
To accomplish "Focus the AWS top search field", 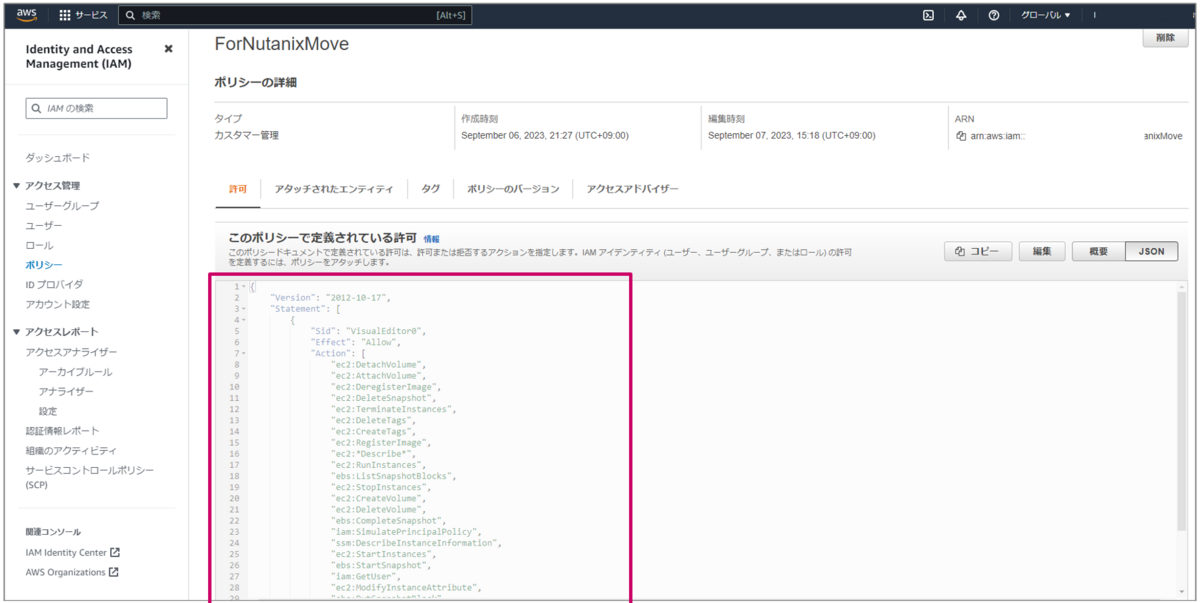I will tap(295, 15).
